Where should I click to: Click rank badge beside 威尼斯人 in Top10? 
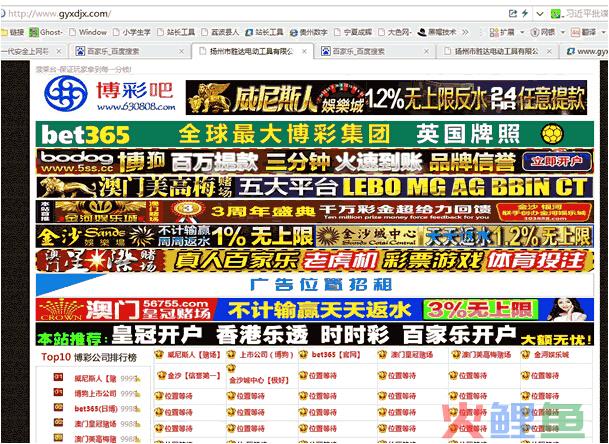[58, 377]
